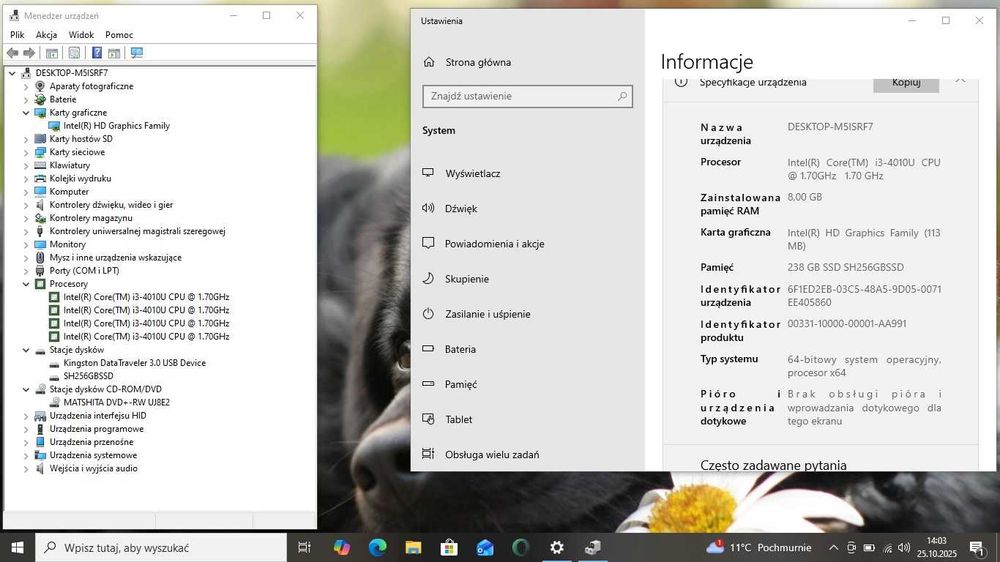This screenshot has height=562, width=1000.
Task: Click the volume icon in system tray
Action: [x=904, y=547]
